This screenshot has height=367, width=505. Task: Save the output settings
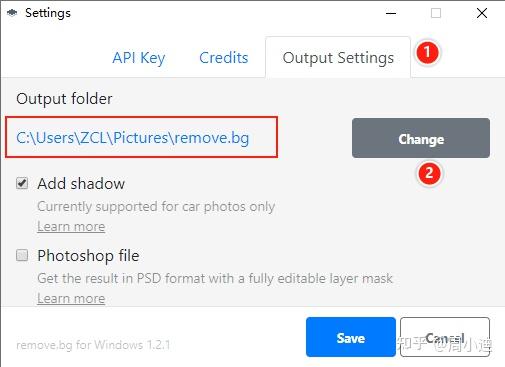[x=351, y=337]
